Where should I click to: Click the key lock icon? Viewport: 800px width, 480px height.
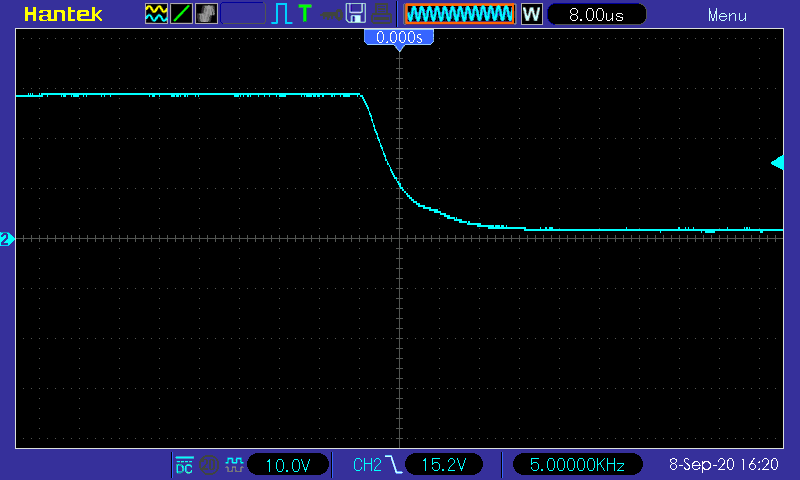coord(331,15)
